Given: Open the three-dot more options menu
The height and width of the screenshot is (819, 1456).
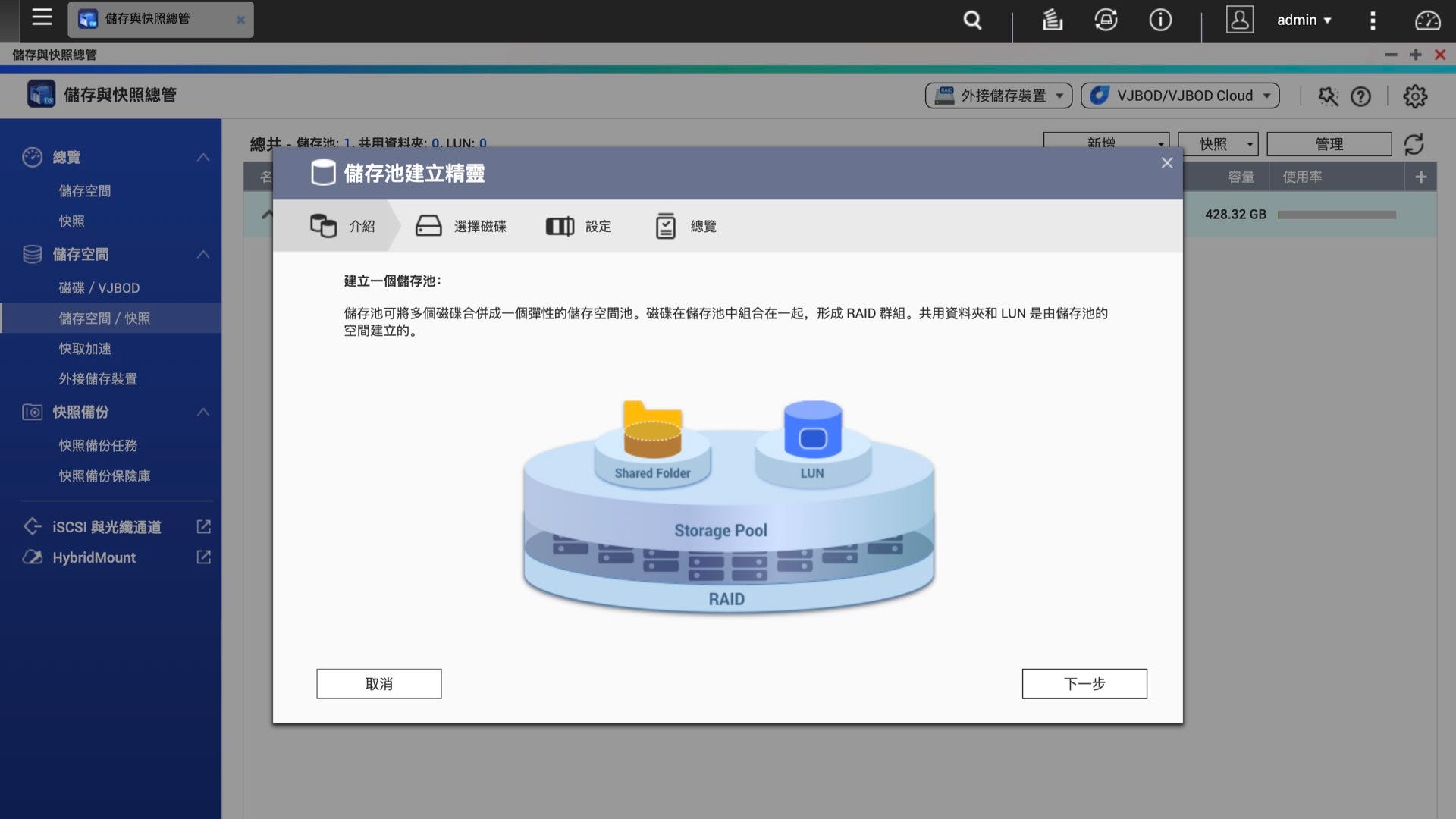Looking at the screenshot, I should (x=1373, y=20).
